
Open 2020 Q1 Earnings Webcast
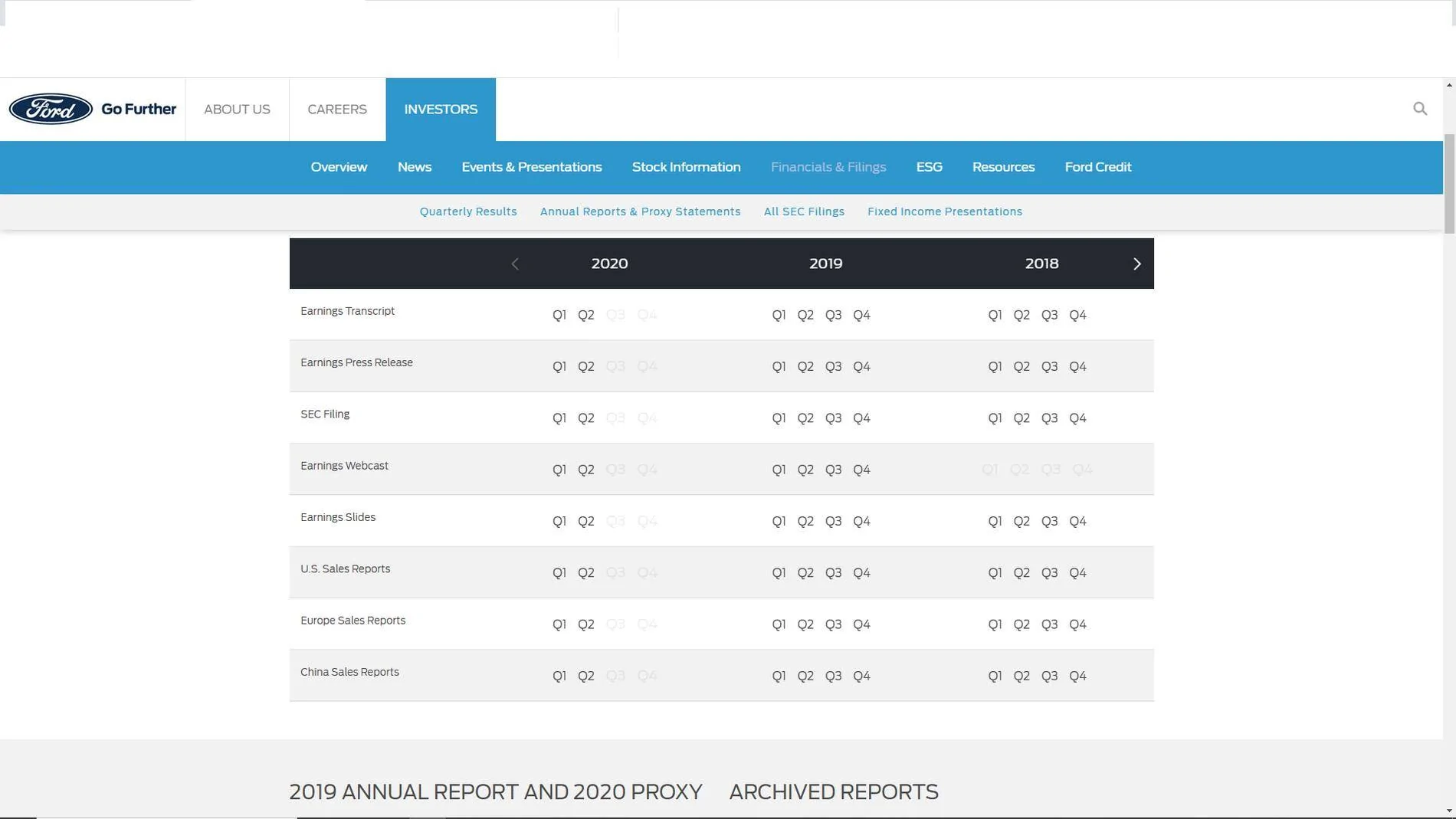click(x=559, y=470)
